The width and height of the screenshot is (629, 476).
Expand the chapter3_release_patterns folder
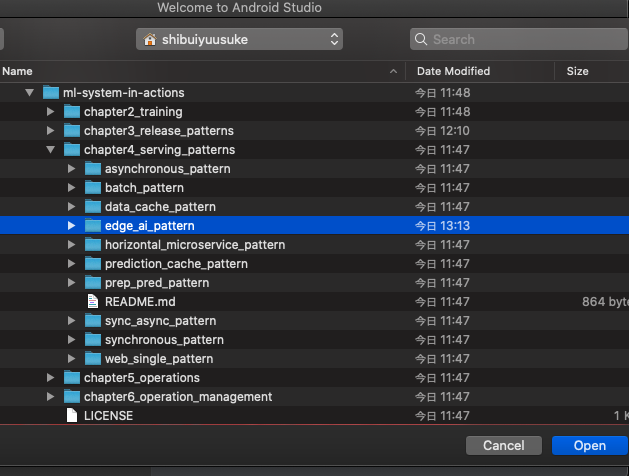(50, 131)
